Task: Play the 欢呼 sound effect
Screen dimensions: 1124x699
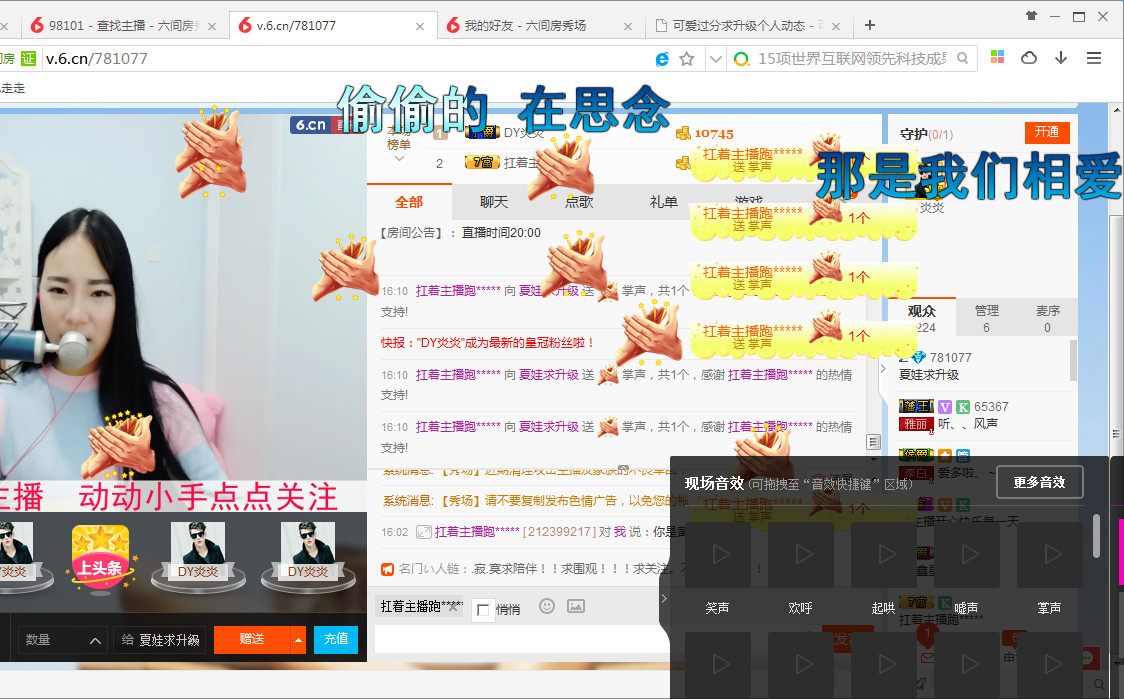Action: [x=801, y=555]
